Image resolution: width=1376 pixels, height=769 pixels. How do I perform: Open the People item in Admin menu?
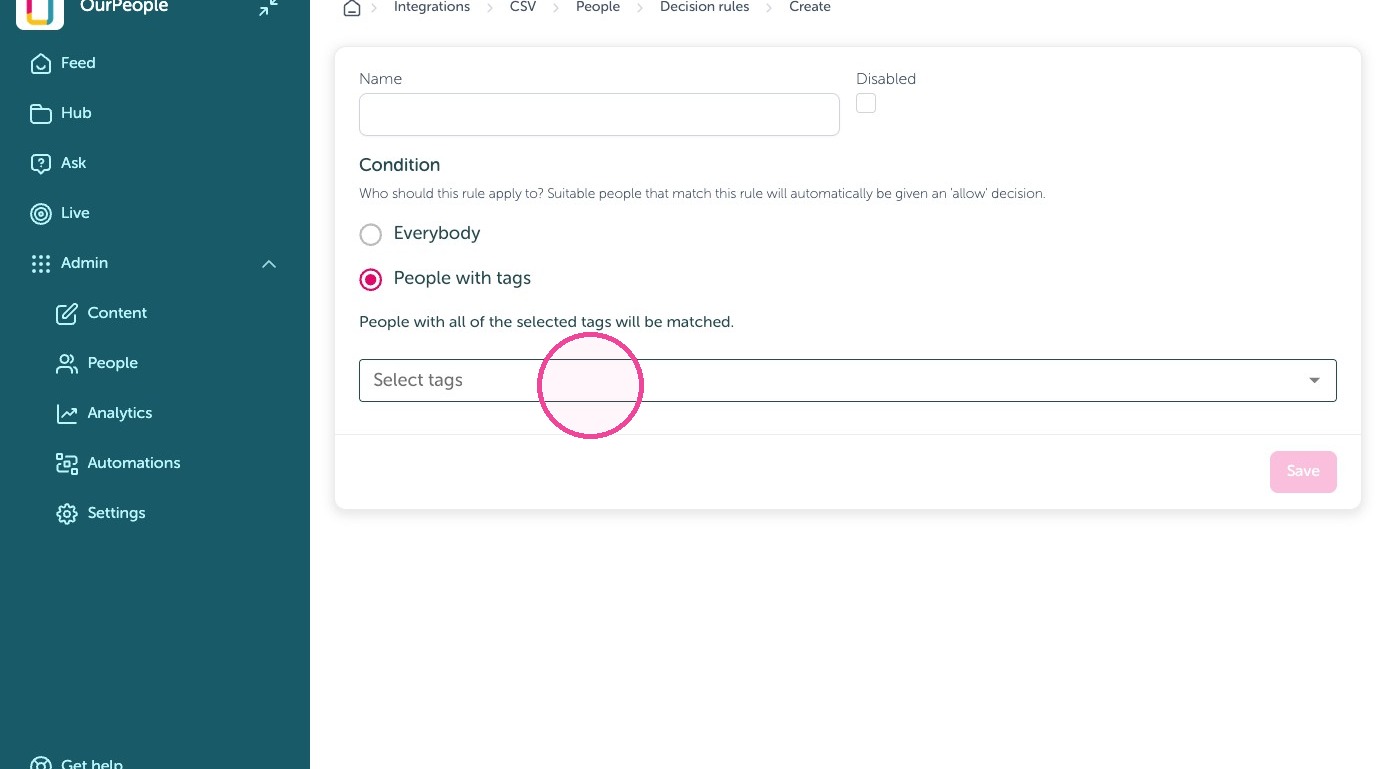pyautogui.click(x=112, y=363)
